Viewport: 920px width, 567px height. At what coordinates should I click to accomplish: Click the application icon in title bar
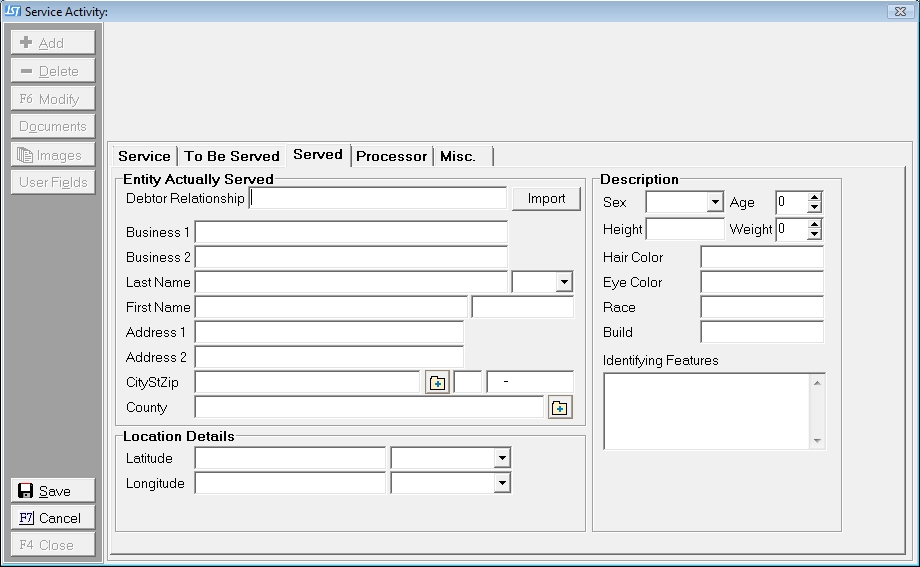12,11
